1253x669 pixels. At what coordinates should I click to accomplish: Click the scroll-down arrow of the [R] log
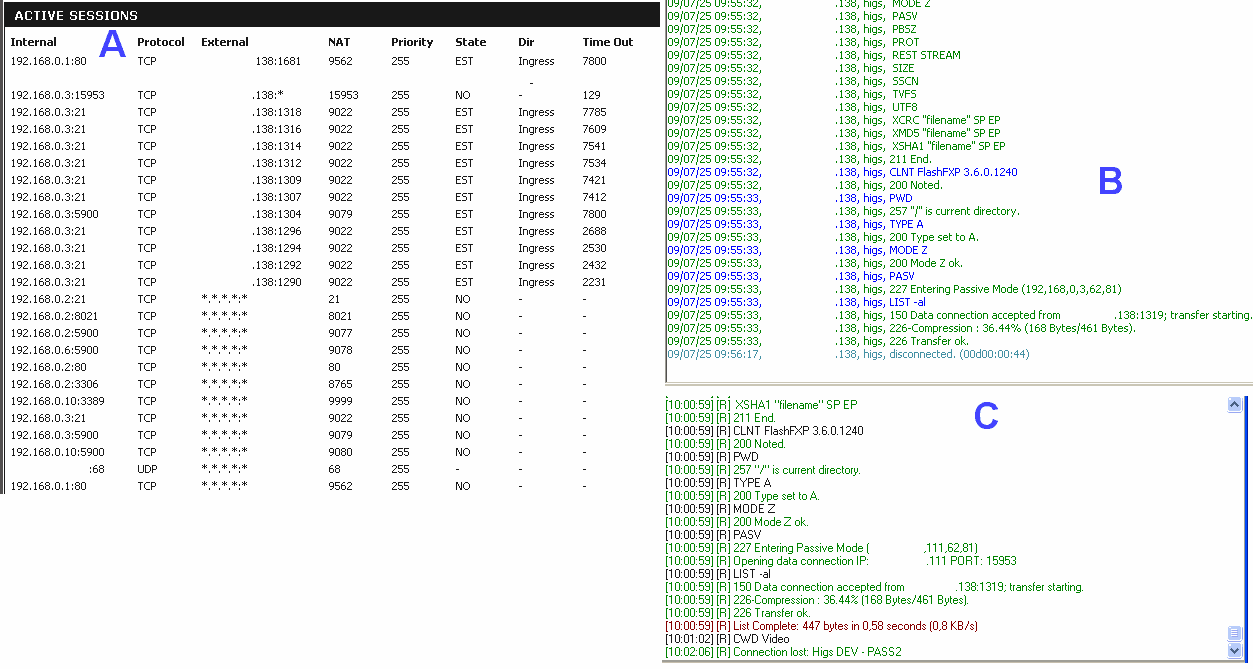pos(1235,651)
